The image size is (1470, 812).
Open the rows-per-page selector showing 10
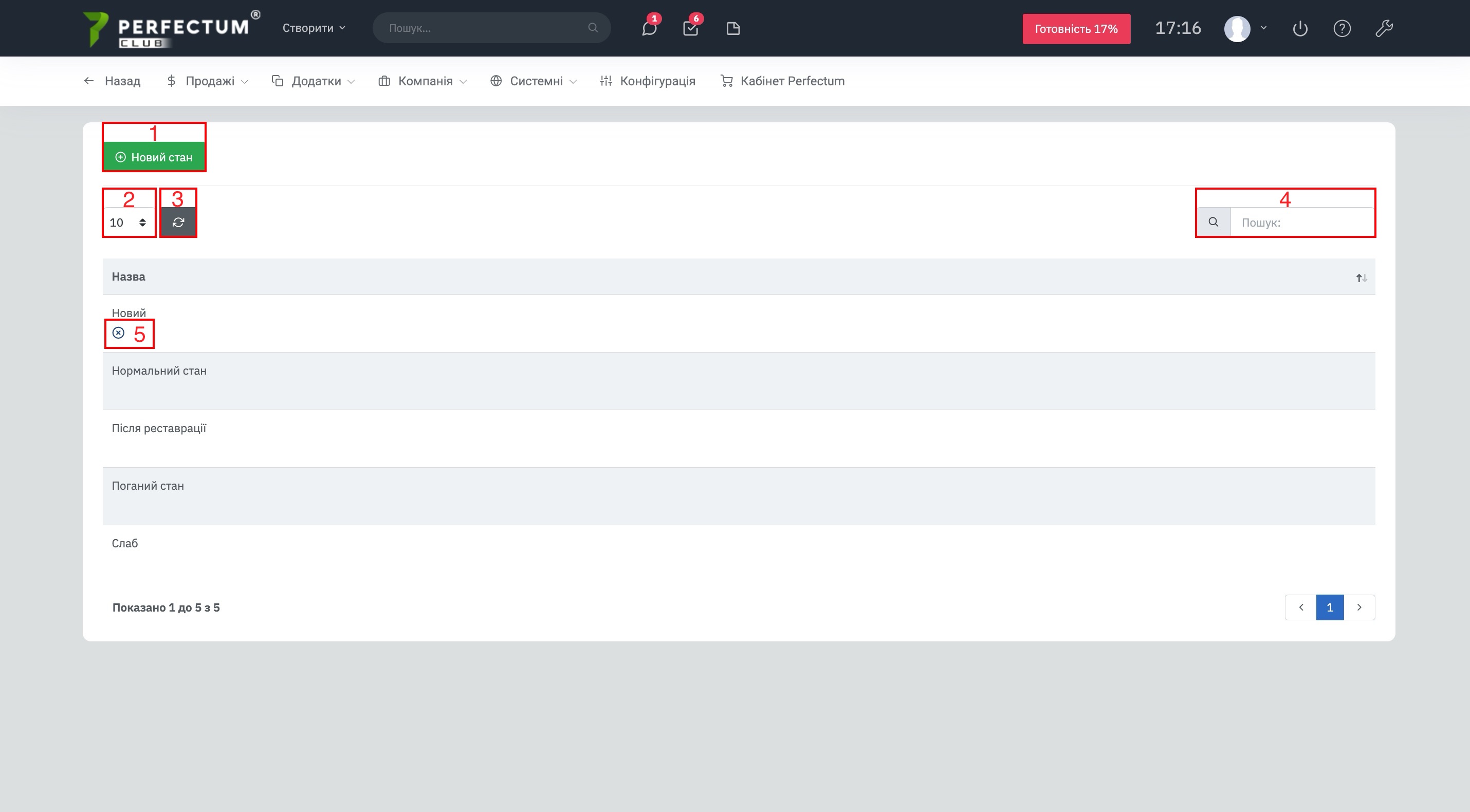coord(128,223)
